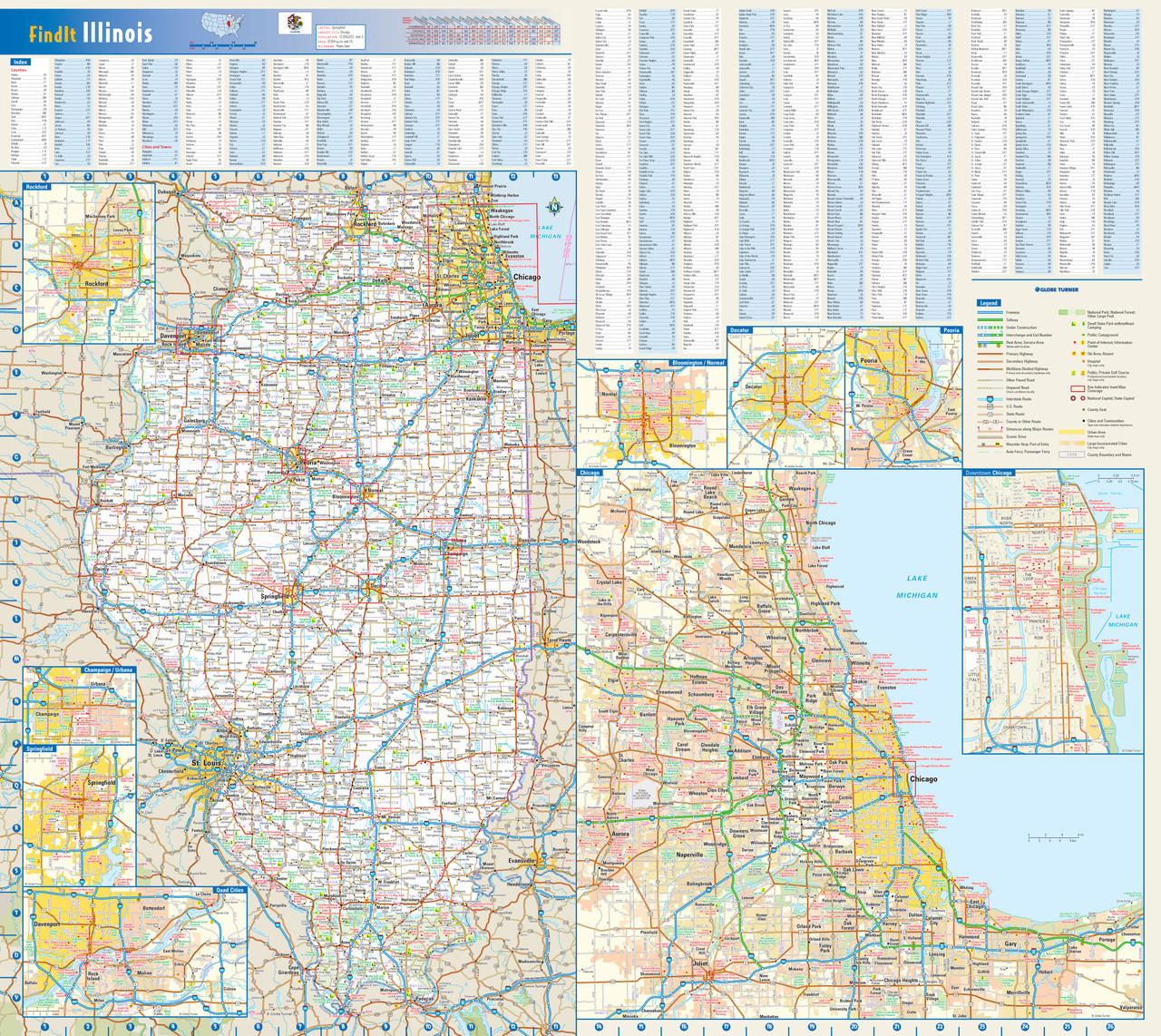
Task: Toggle the County Seat dot in the Legend
Action: (1084, 409)
